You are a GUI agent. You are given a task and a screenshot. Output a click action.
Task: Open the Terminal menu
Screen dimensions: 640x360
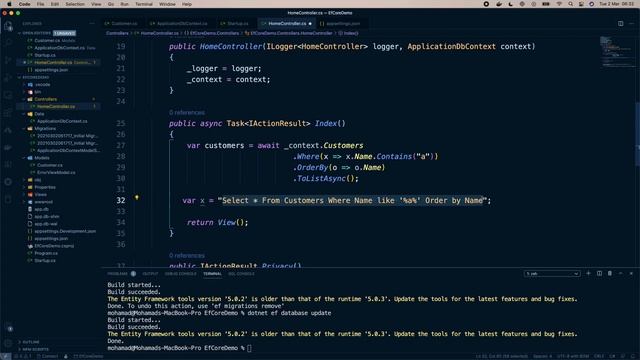144,4
